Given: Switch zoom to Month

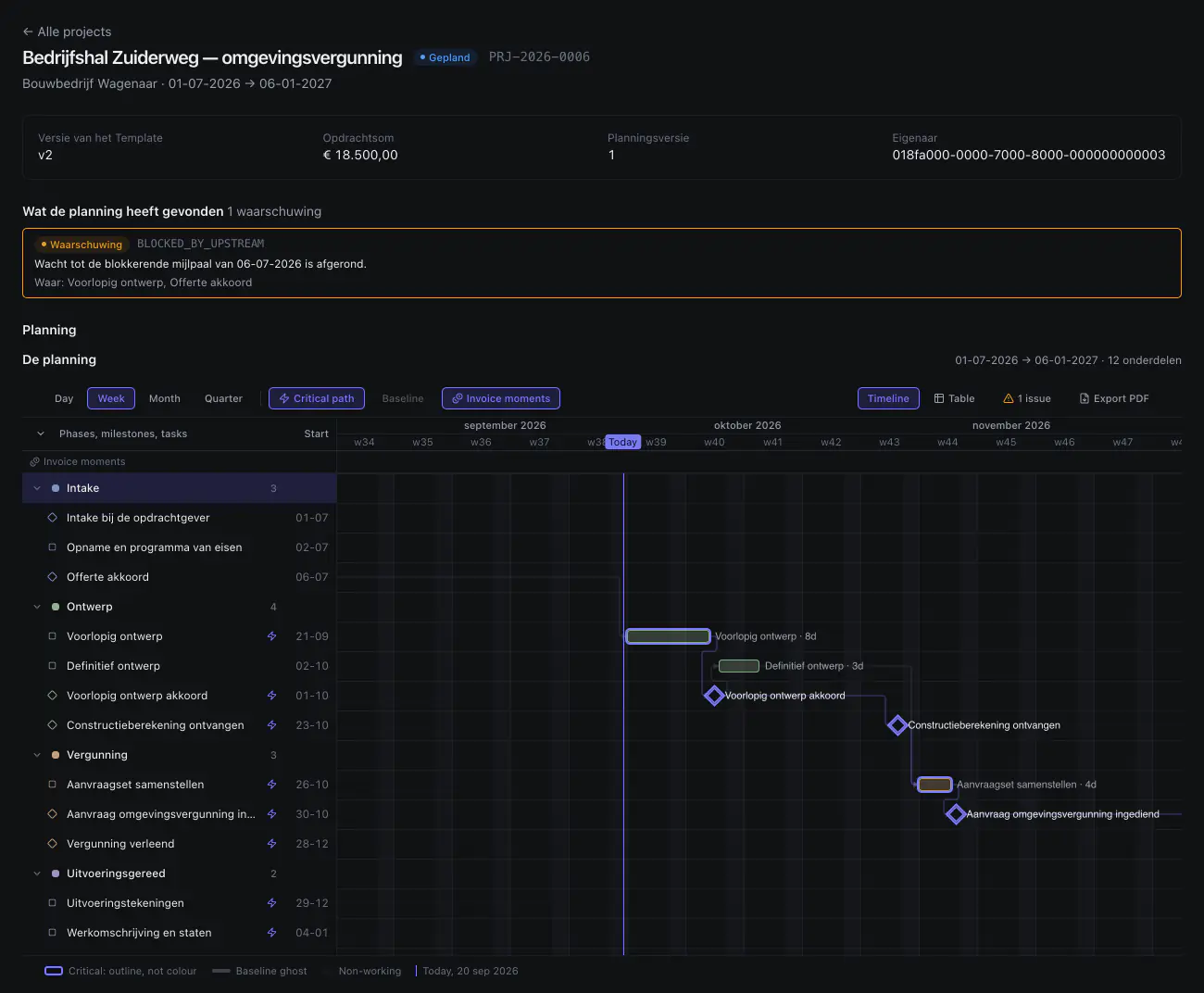Looking at the screenshot, I should (165, 398).
